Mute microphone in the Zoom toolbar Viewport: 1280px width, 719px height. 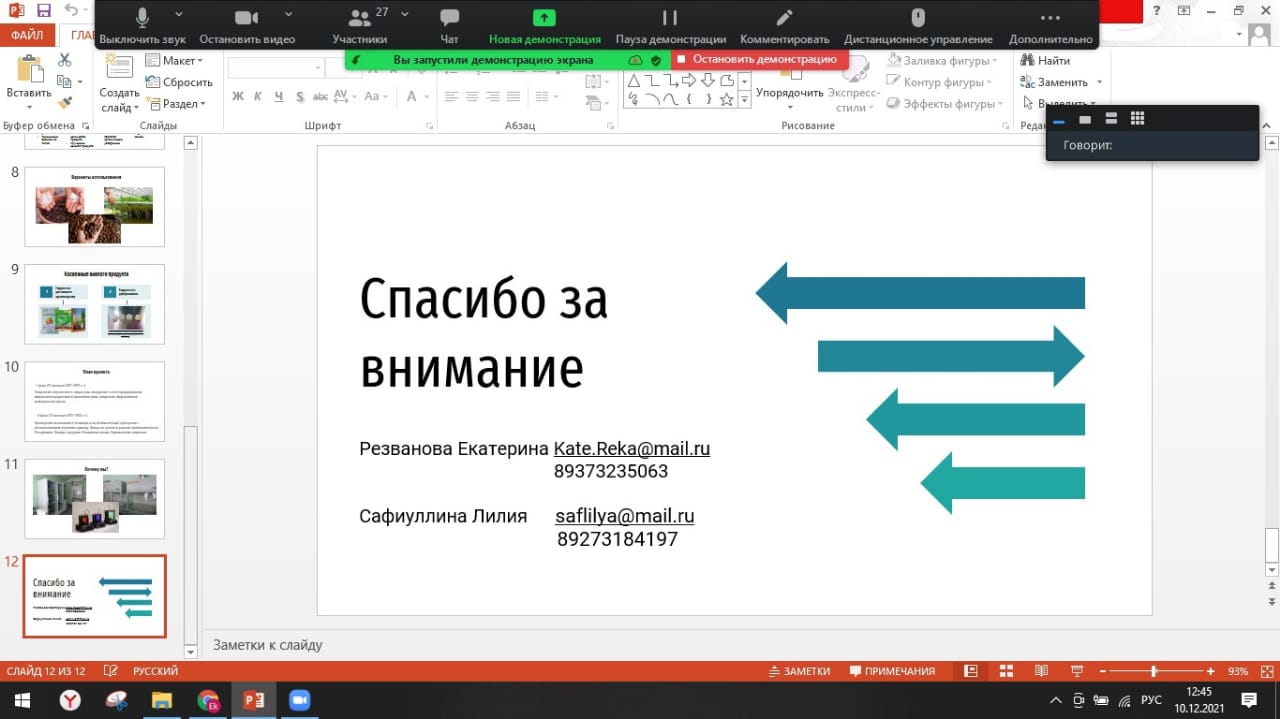coord(142,18)
